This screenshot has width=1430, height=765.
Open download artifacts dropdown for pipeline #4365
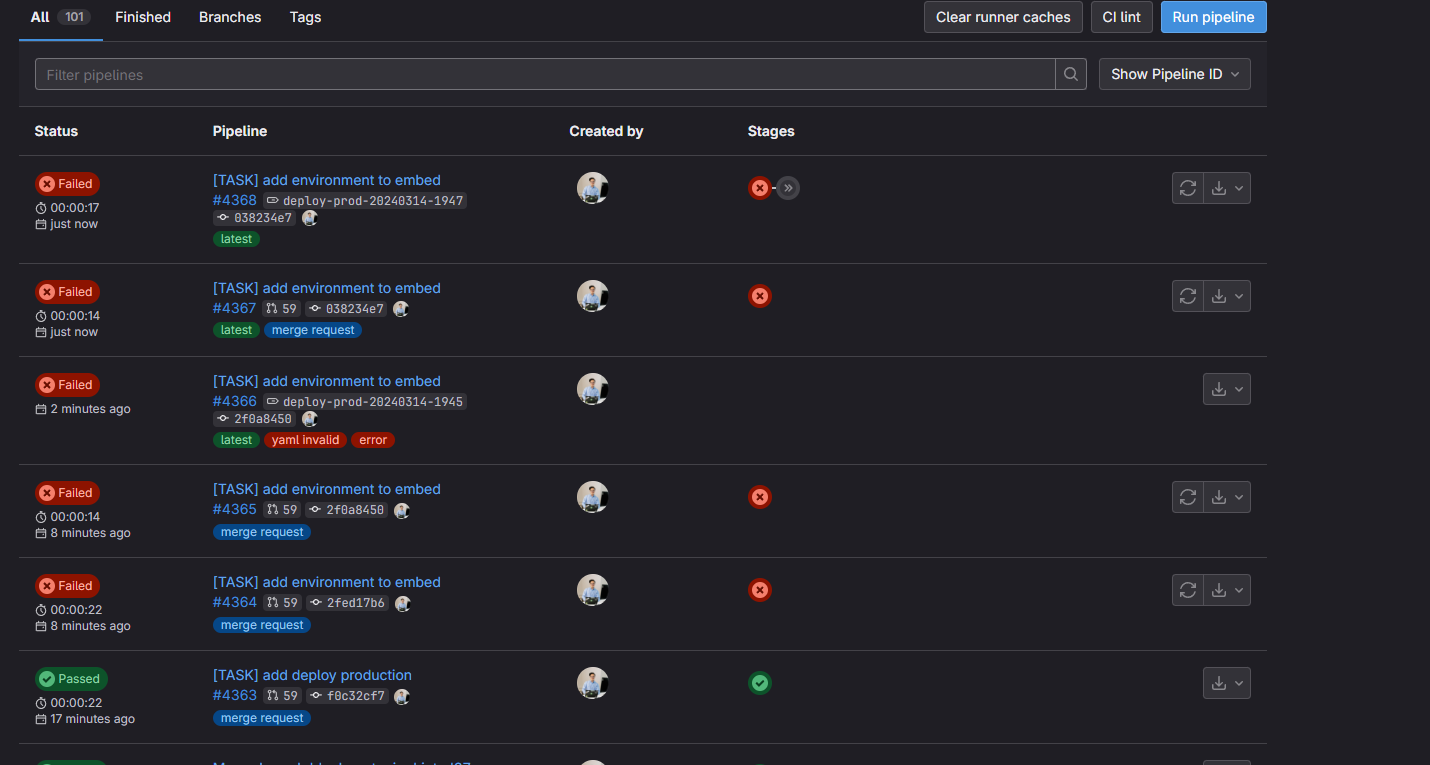tap(1227, 497)
